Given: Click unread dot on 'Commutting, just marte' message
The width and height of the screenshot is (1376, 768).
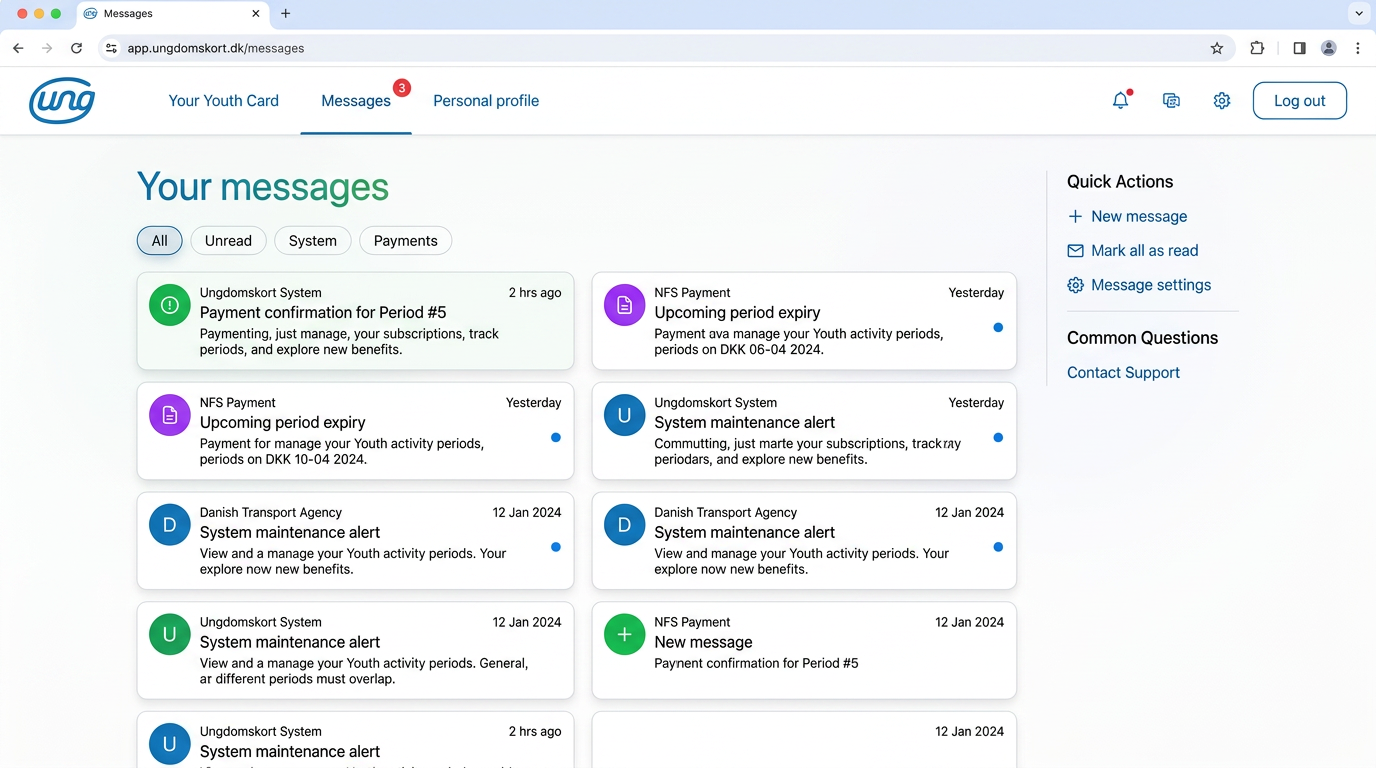Looking at the screenshot, I should tap(998, 437).
